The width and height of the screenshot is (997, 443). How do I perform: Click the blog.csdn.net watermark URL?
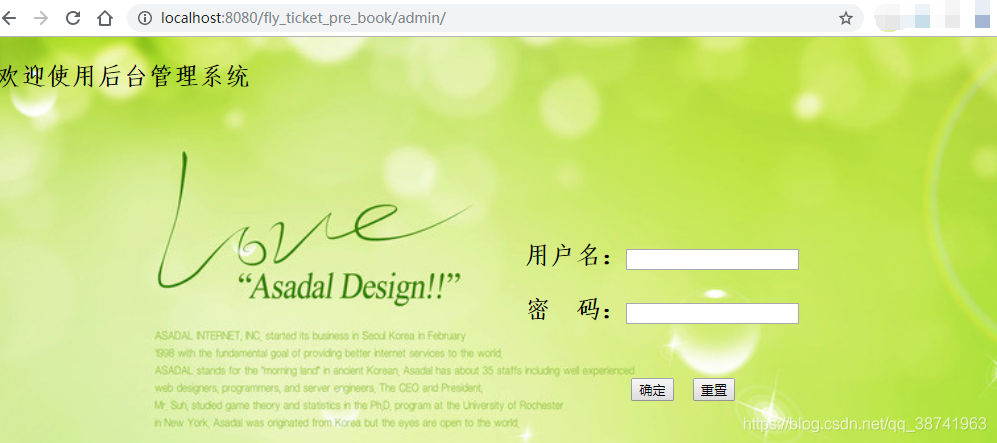click(864, 423)
